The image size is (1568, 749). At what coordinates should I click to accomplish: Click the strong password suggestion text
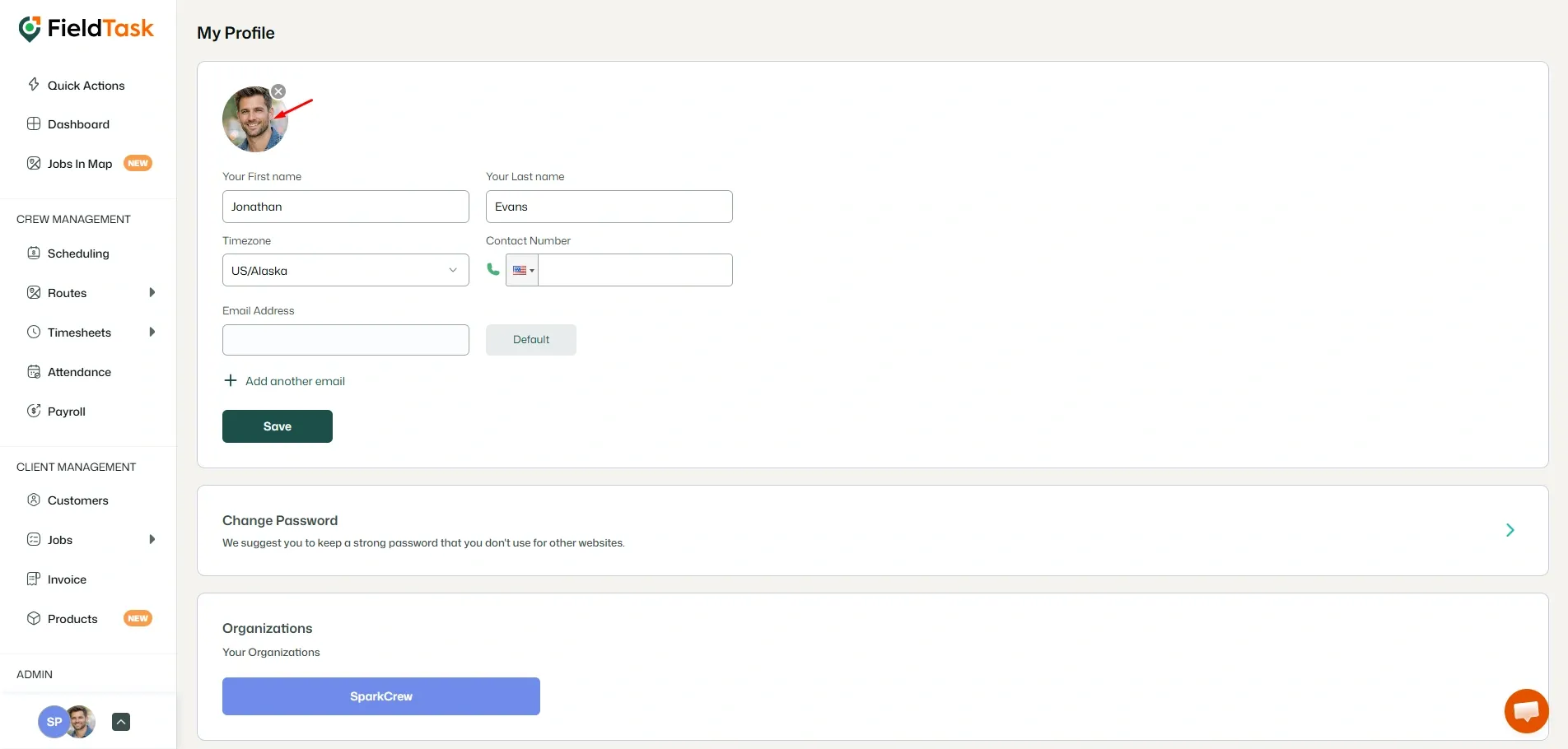click(423, 542)
